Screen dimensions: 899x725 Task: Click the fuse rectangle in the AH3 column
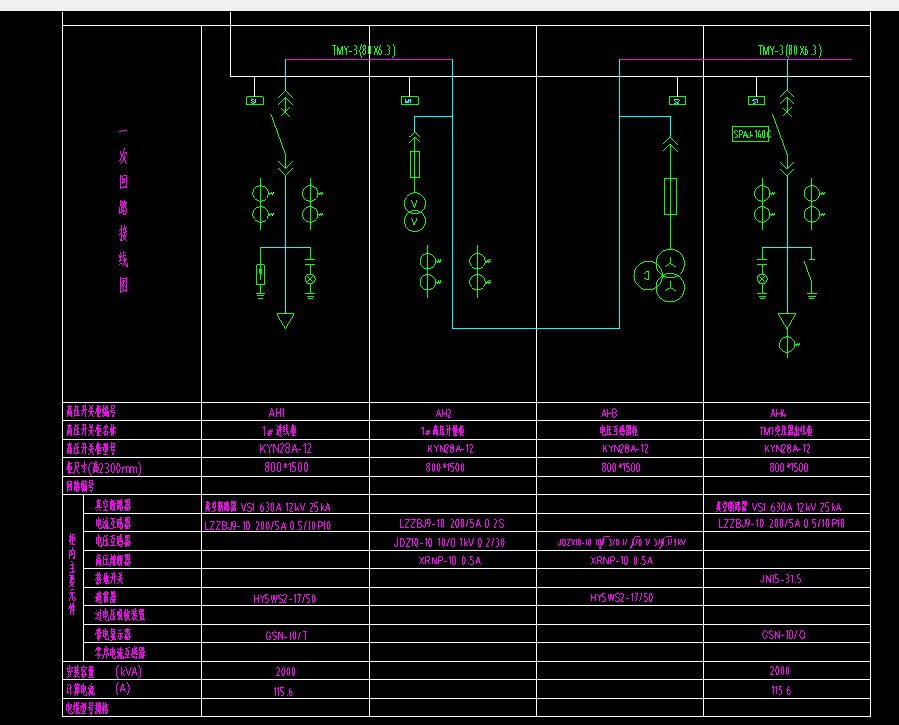(x=670, y=197)
